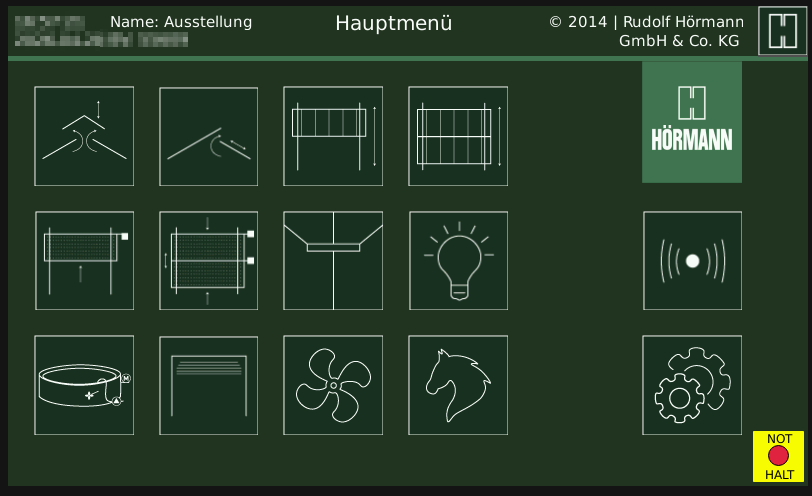Open the fan ventilation tile
This screenshot has height=496, width=812.
[x=333, y=385]
